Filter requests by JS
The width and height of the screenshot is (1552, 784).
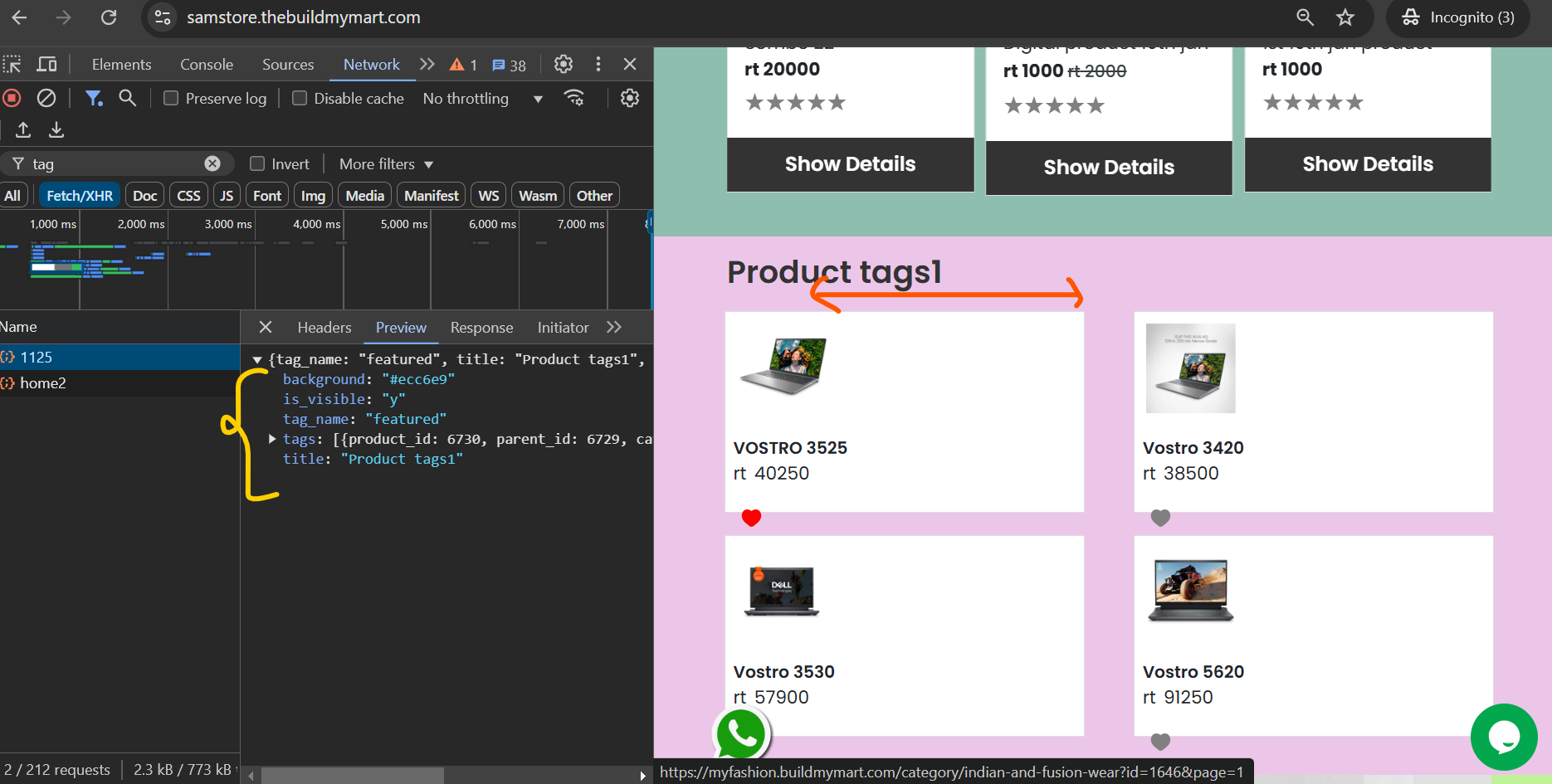click(x=227, y=196)
